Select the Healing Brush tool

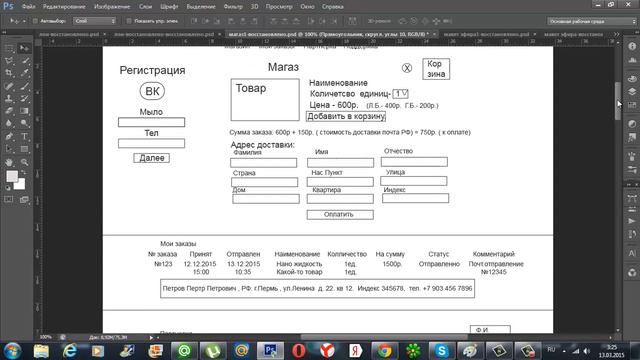[x=9, y=86]
